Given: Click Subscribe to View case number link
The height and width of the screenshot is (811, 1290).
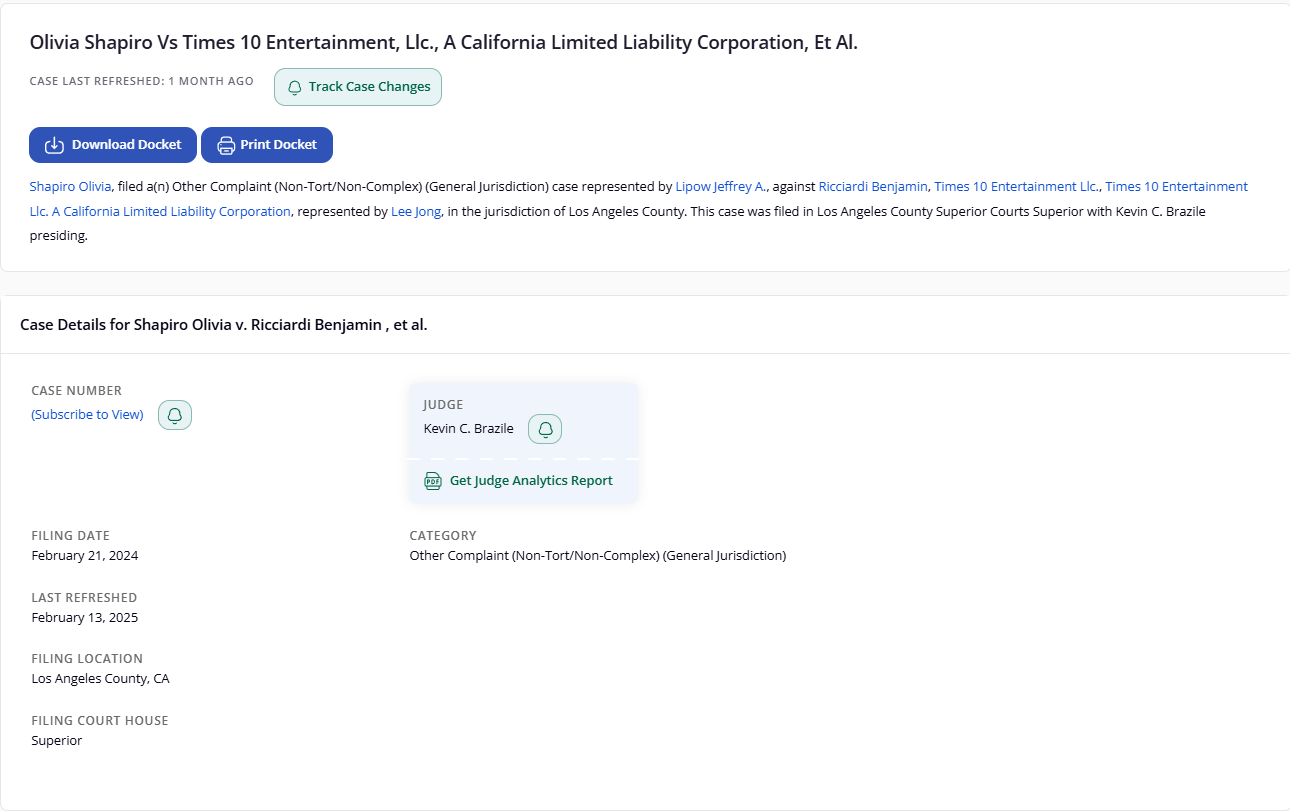Looking at the screenshot, I should coord(87,414).
